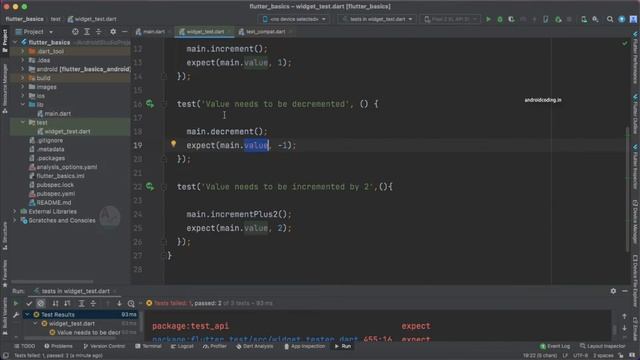Run with coverage from the top toolbar
Viewport: 640px width, 360px height.
(x=511, y=19)
